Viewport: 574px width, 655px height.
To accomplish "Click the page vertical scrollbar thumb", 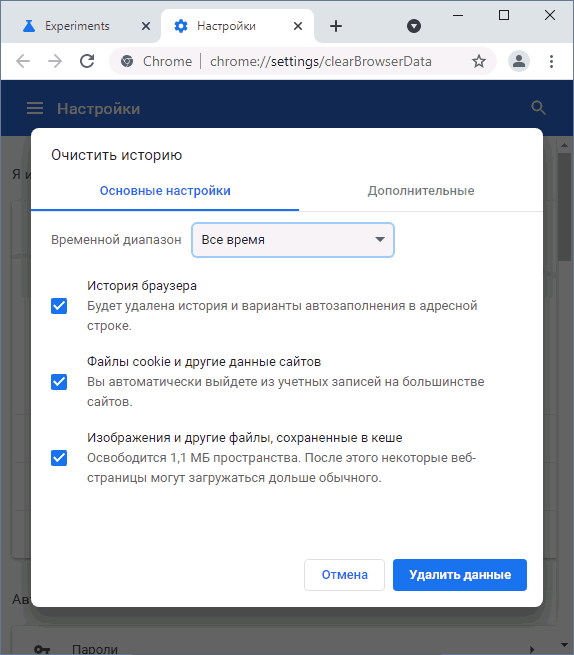I will click(564, 207).
